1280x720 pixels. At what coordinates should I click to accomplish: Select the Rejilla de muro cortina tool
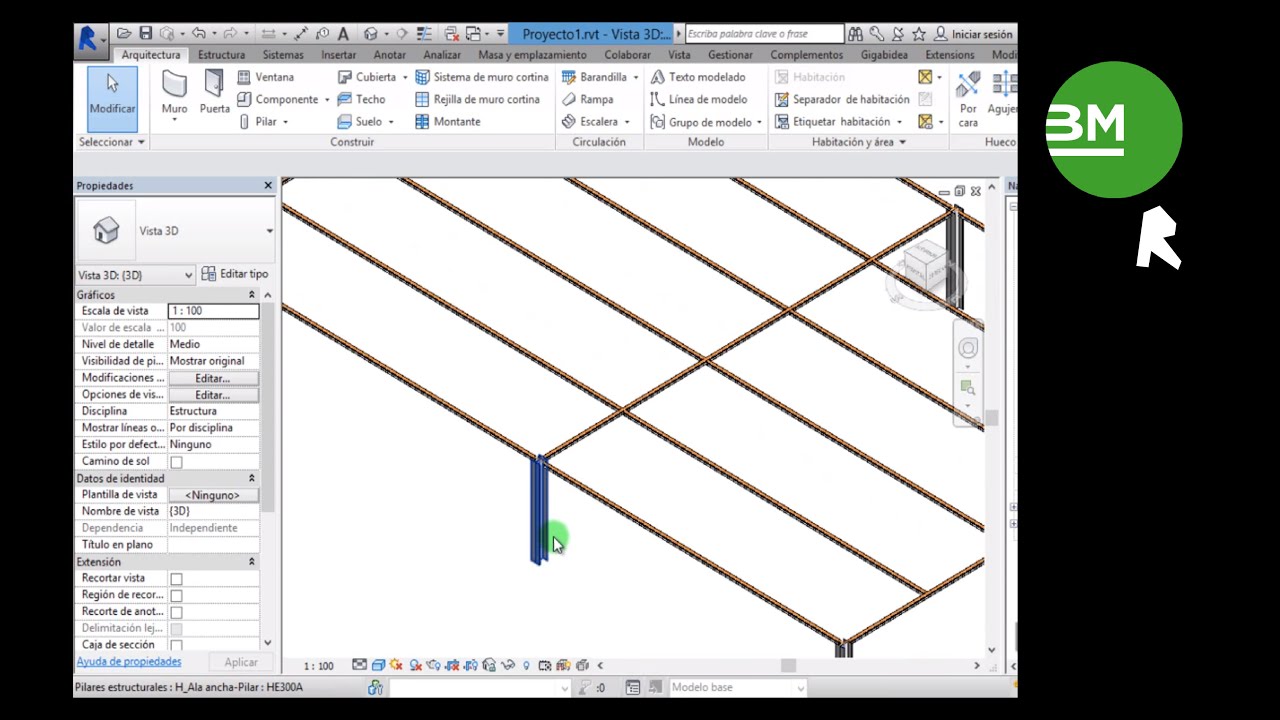click(x=477, y=99)
